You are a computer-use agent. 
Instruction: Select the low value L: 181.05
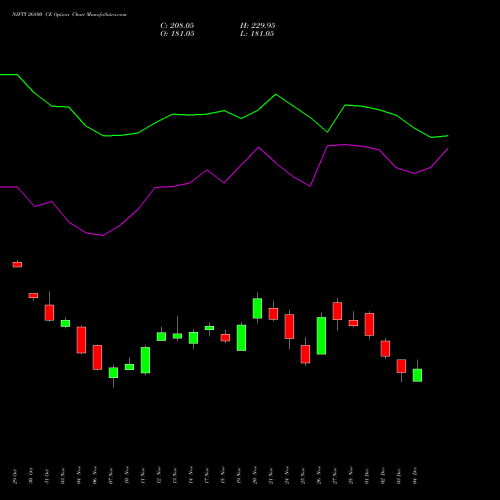(257, 34)
